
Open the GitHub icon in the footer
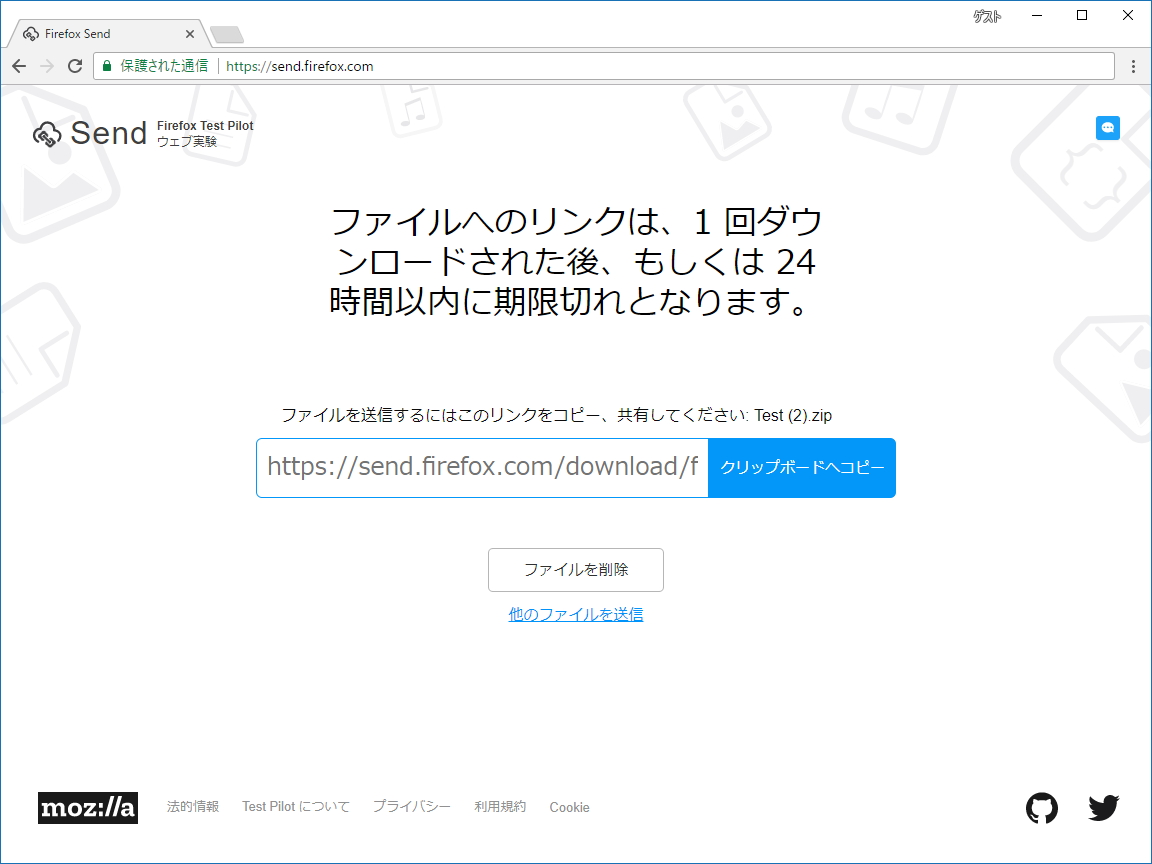[1042, 807]
